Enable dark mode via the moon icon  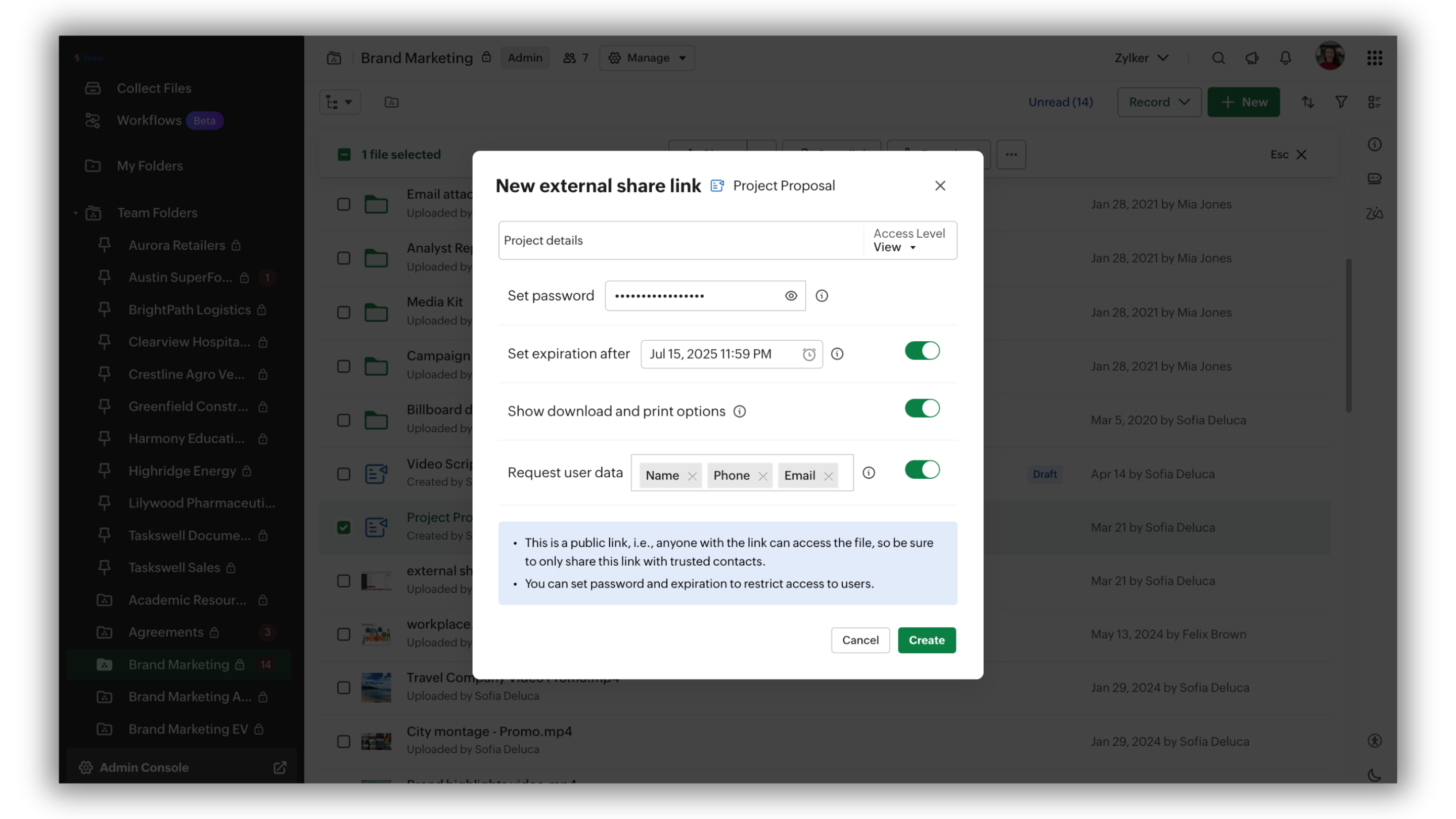point(1374,776)
